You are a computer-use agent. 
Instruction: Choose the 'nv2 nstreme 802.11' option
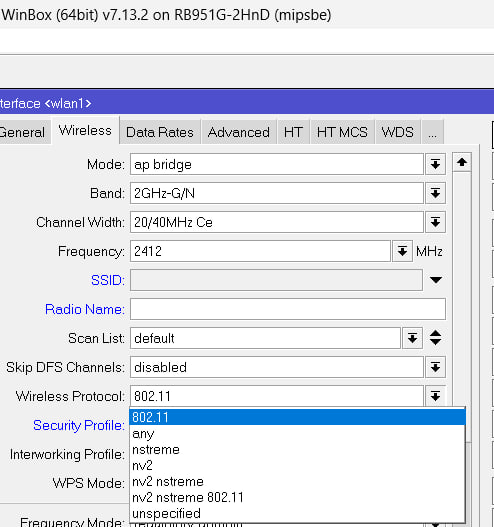297,497
